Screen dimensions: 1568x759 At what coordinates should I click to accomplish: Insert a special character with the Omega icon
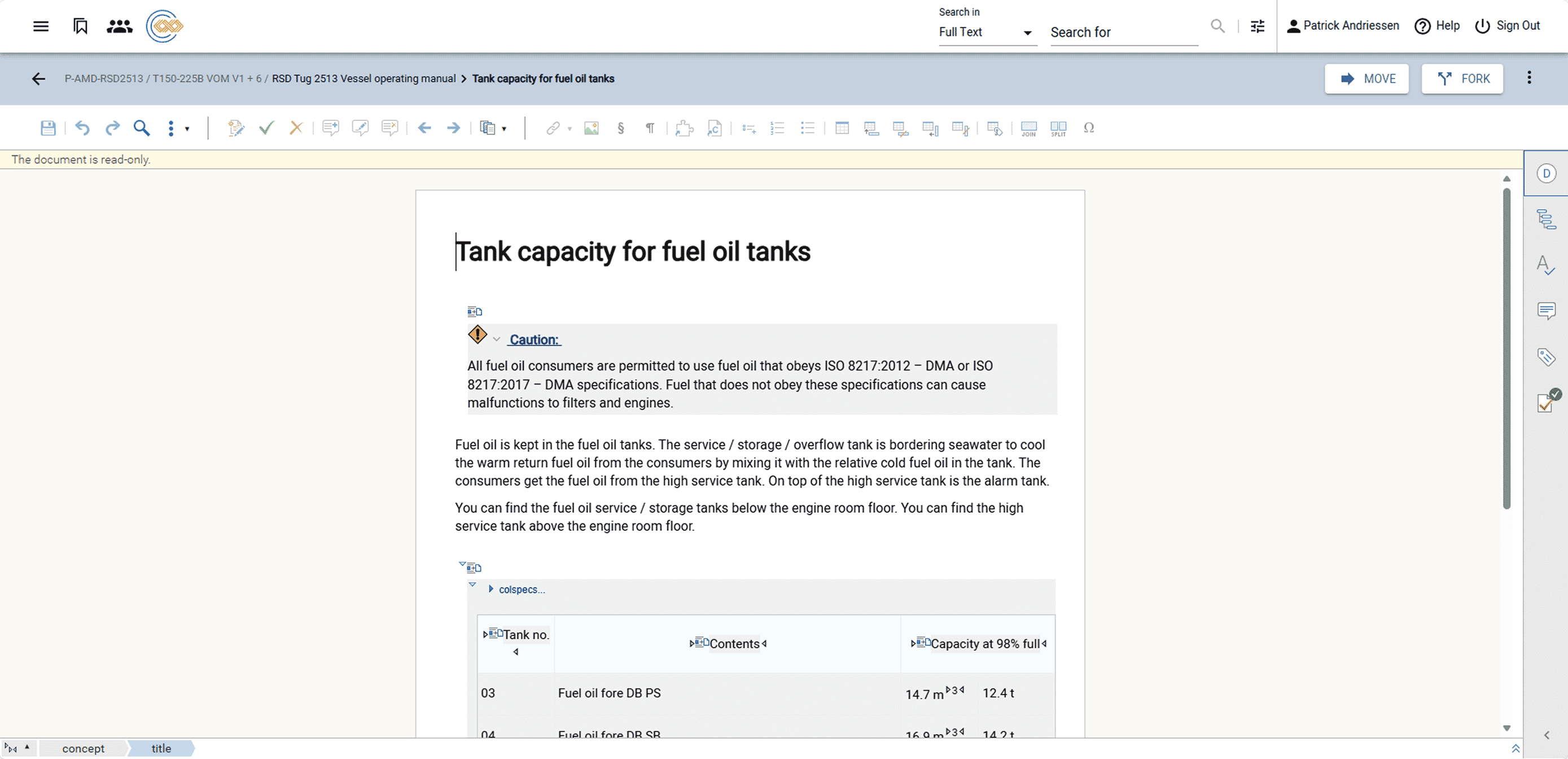tap(1089, 128)
